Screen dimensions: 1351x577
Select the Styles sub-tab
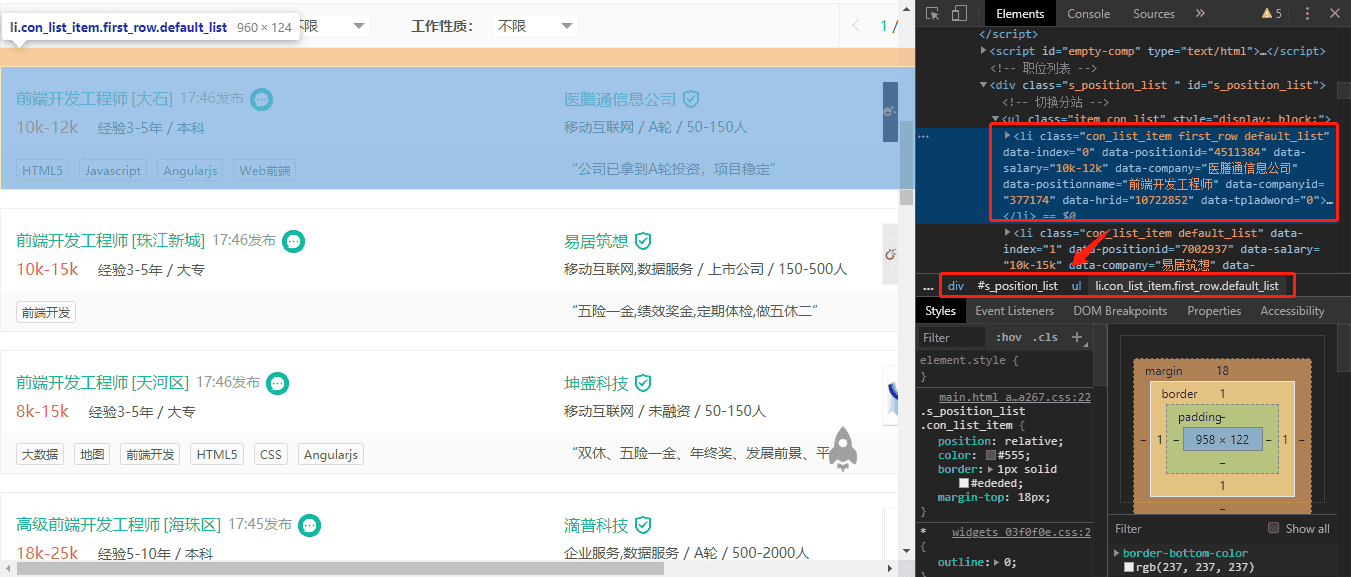coord(941,311)
